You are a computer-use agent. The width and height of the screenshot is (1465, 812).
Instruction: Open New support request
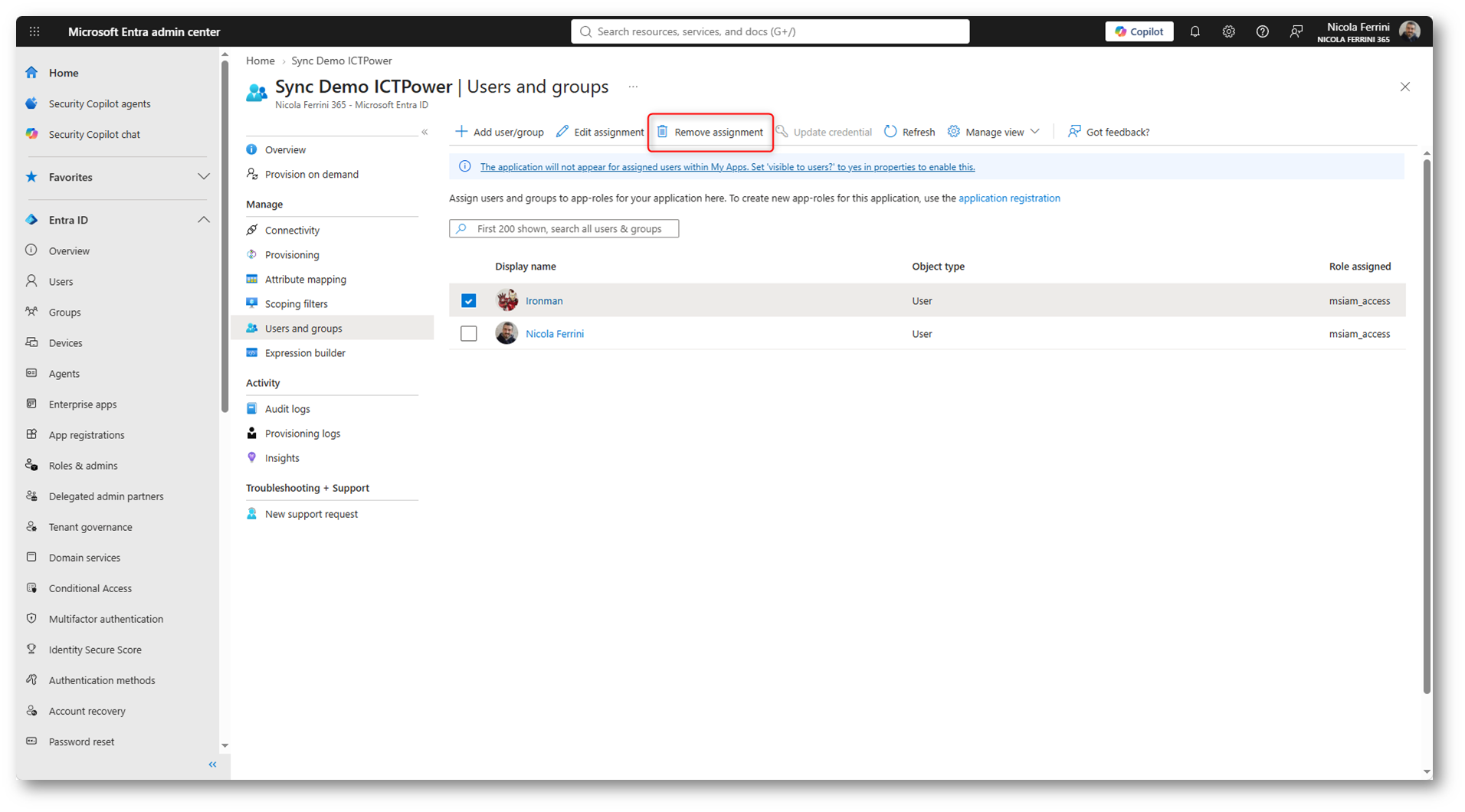pyautogui.click(x=311, y=514)
